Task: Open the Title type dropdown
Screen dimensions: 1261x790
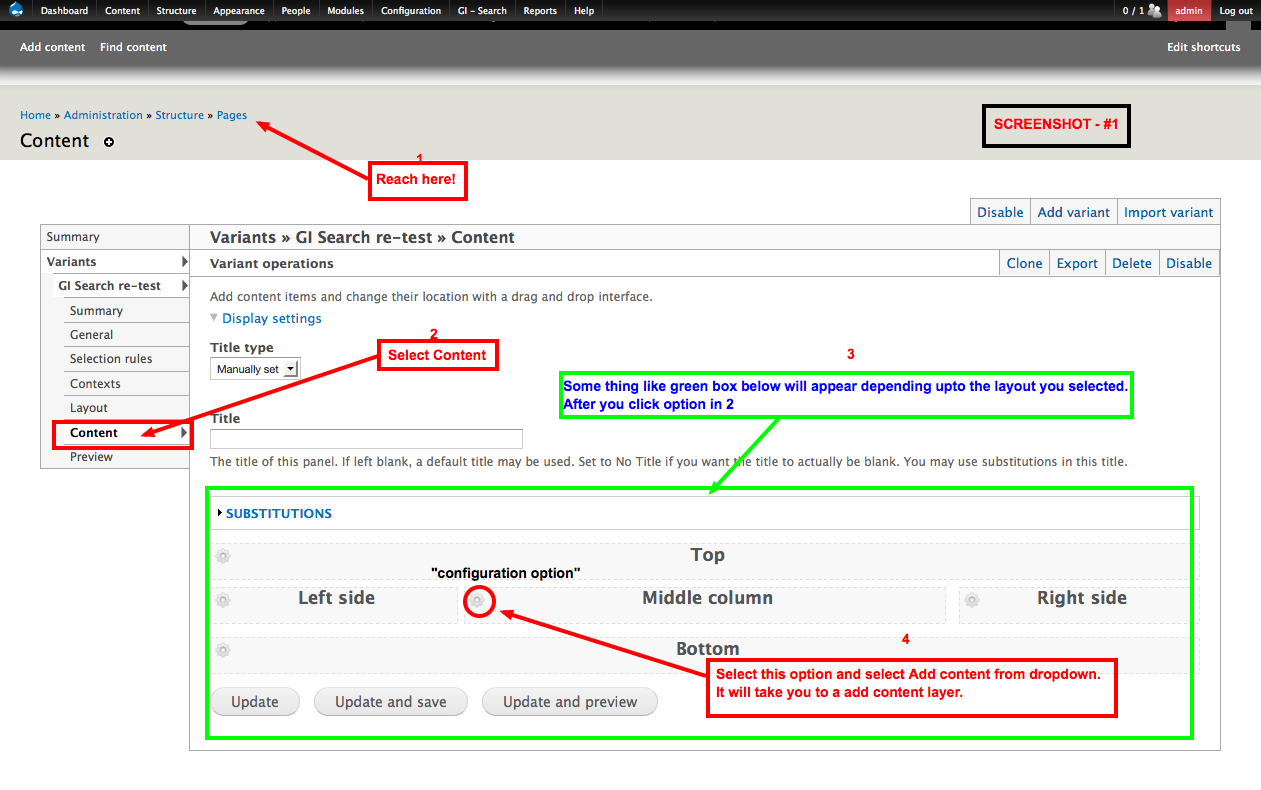Action: click(x=255, y=369)
